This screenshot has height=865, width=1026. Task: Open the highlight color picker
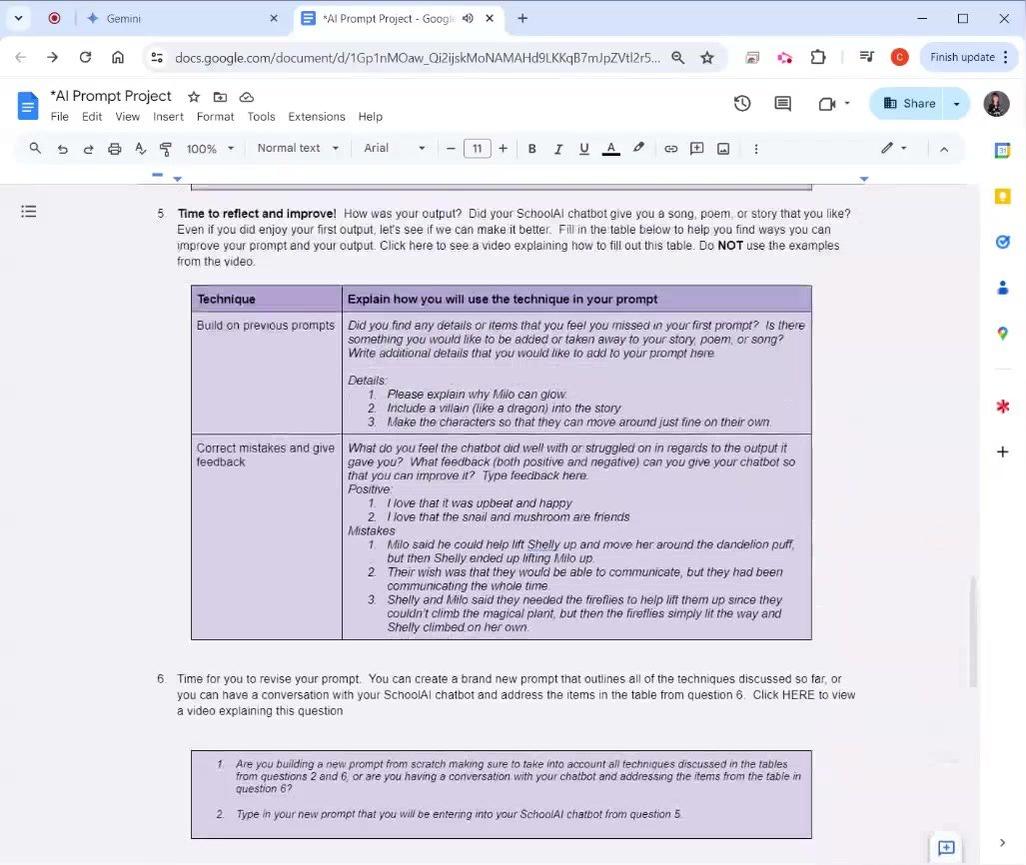coord(639,149)
